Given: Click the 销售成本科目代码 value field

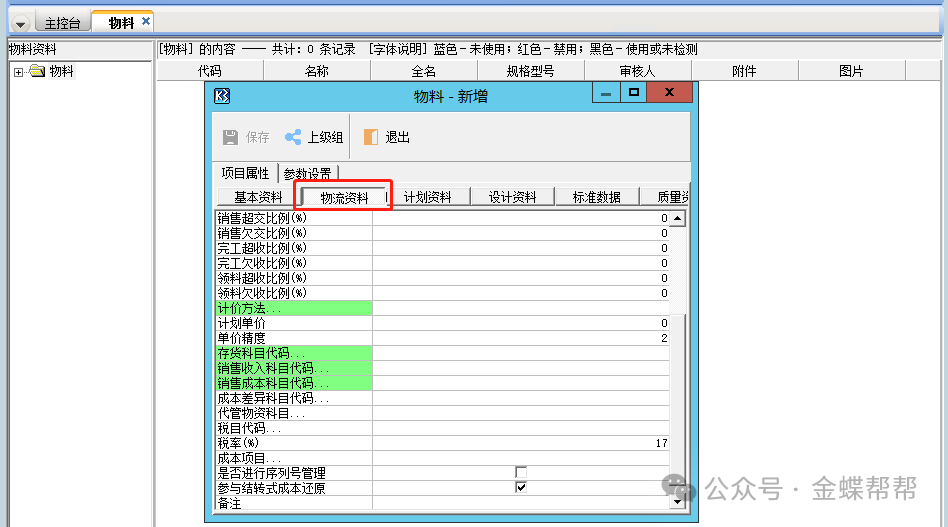Looking at the screenshot, I should coord(521,383).
